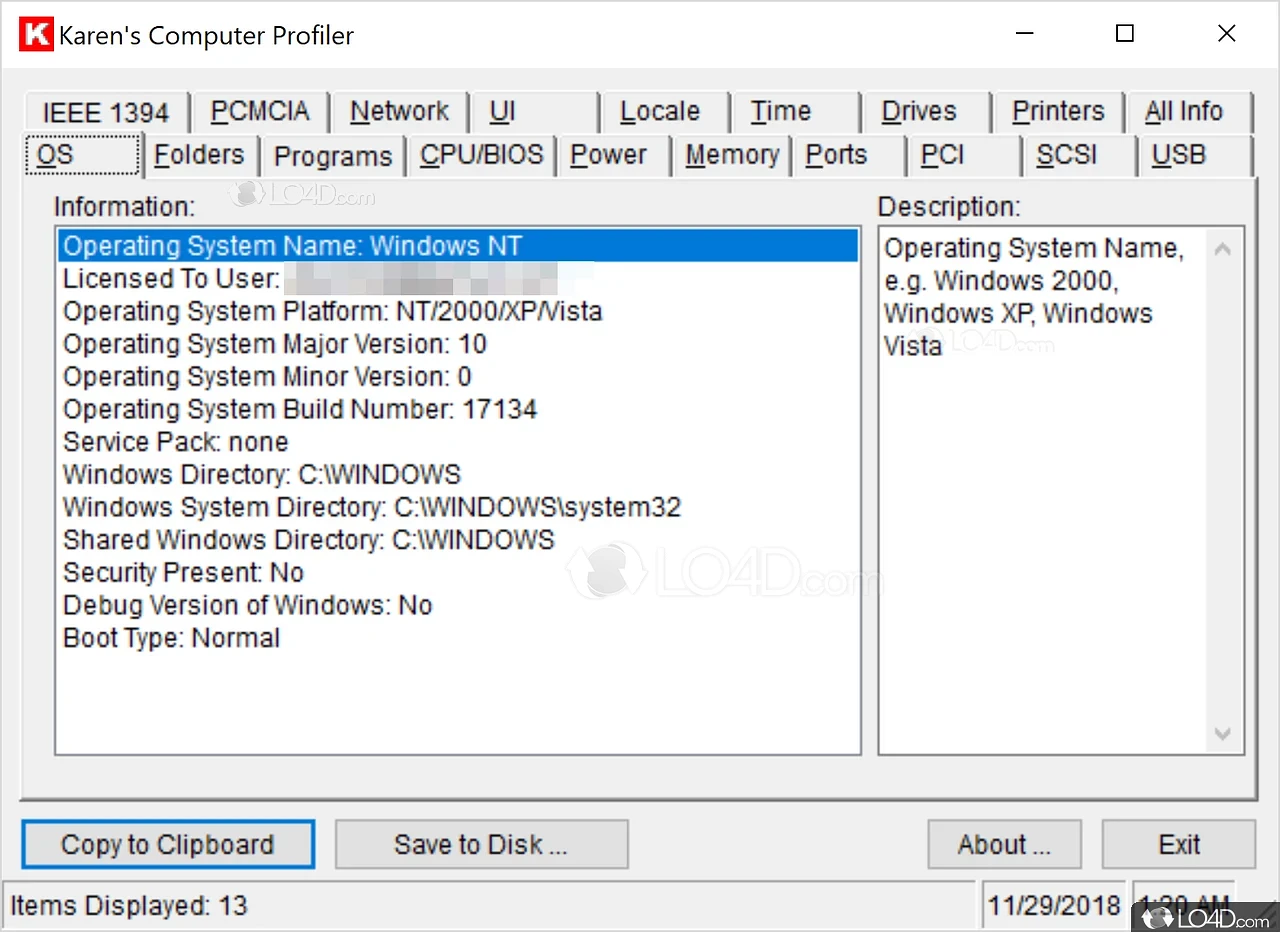Click the Exit button
Screen dimensions: 1280x932
click(1179, 845)
